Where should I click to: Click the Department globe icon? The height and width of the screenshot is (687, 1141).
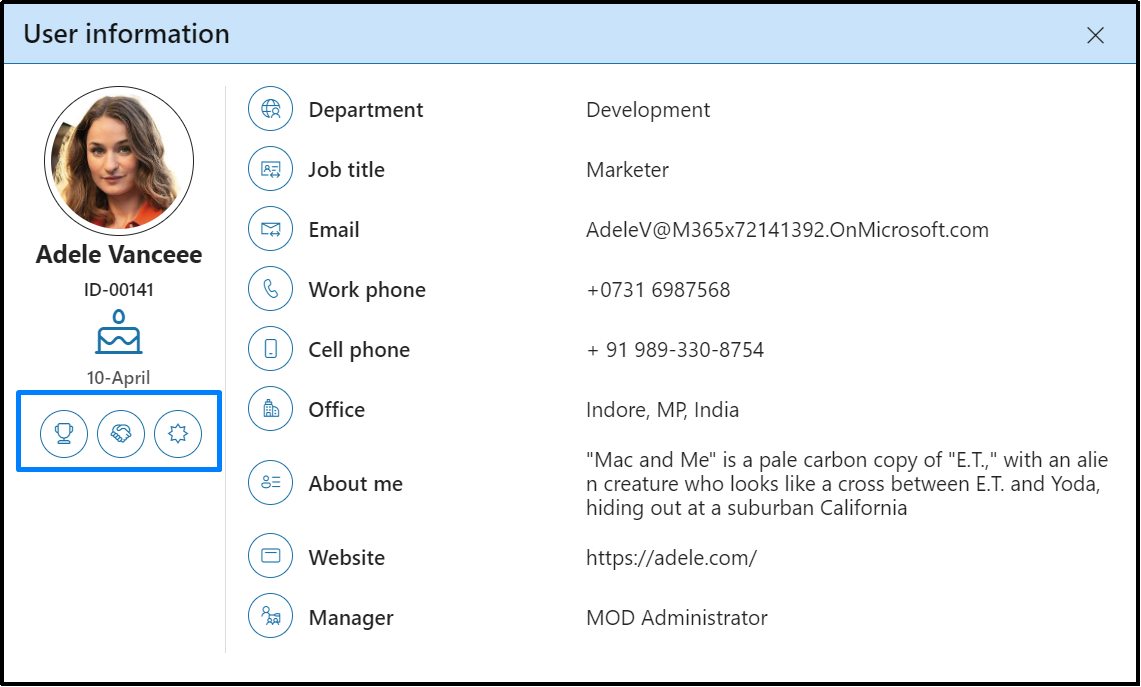pyautogui.click(x=271, y=109)
